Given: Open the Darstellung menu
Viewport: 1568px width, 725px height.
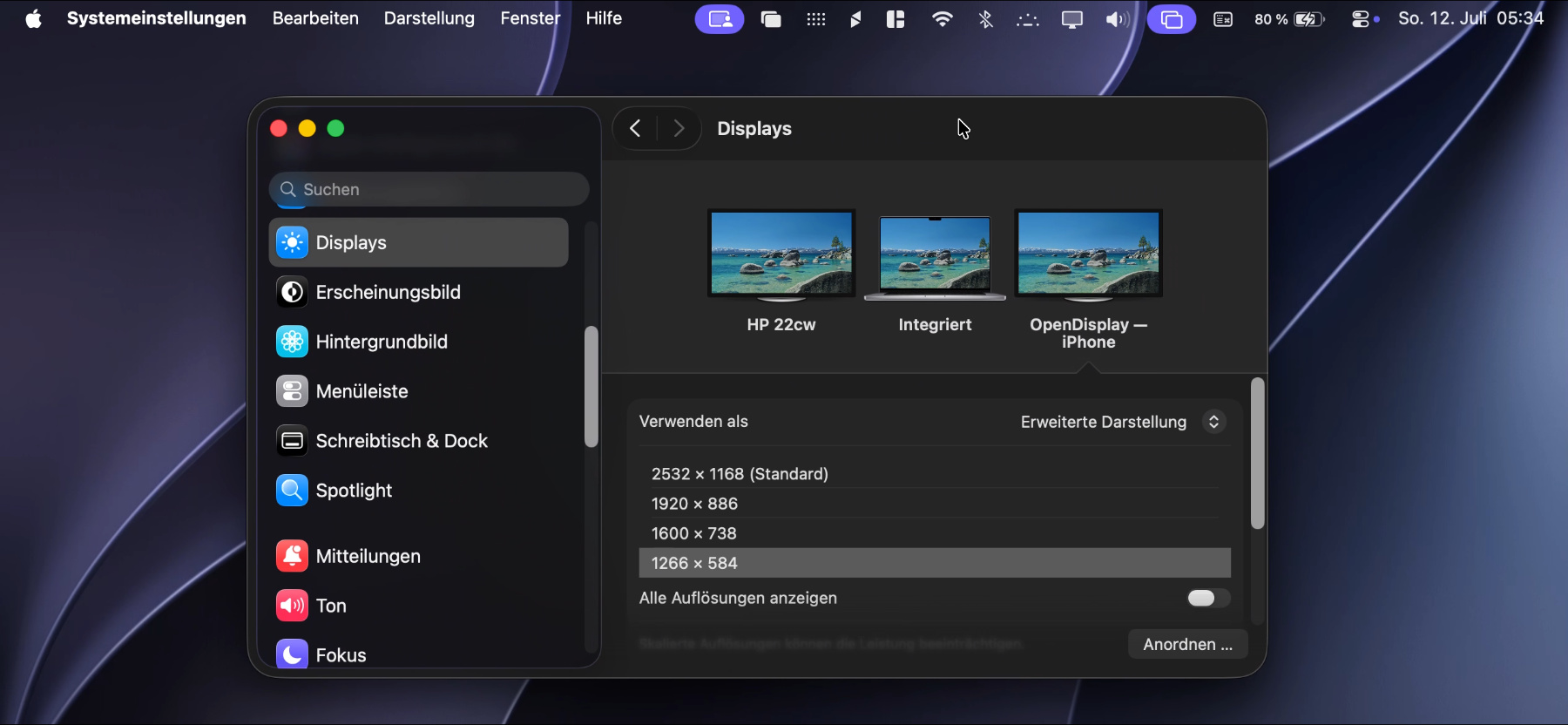Looking at the screenshot, I should pos(429,18).
